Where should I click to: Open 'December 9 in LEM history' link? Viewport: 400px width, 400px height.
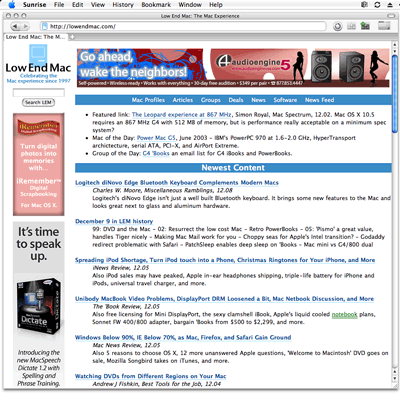(114, 221)
